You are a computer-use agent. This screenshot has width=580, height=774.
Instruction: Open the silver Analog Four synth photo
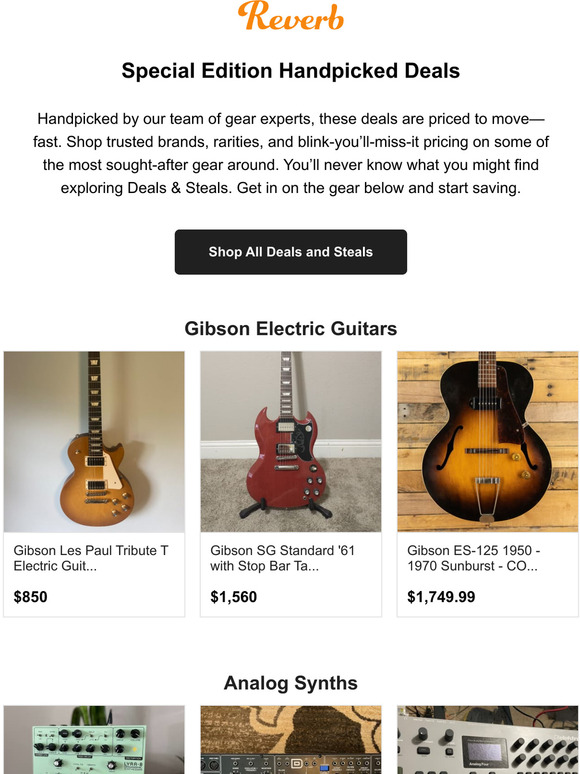(488, 740)
